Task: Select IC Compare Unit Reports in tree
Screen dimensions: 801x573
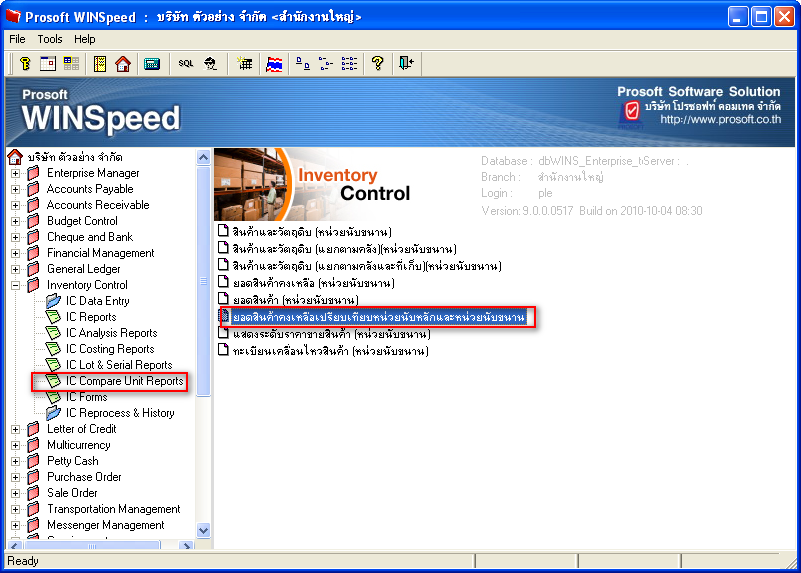Action: (124, 381)
